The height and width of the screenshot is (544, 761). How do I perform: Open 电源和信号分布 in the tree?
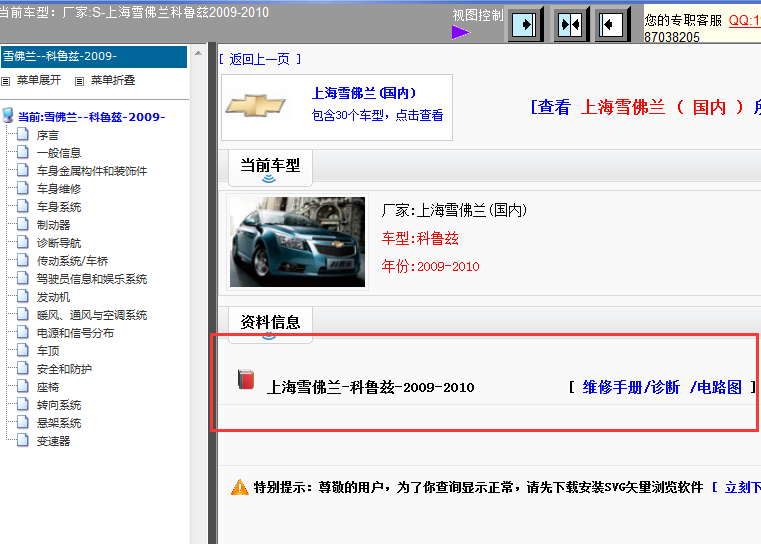click(x=75, y=333)
